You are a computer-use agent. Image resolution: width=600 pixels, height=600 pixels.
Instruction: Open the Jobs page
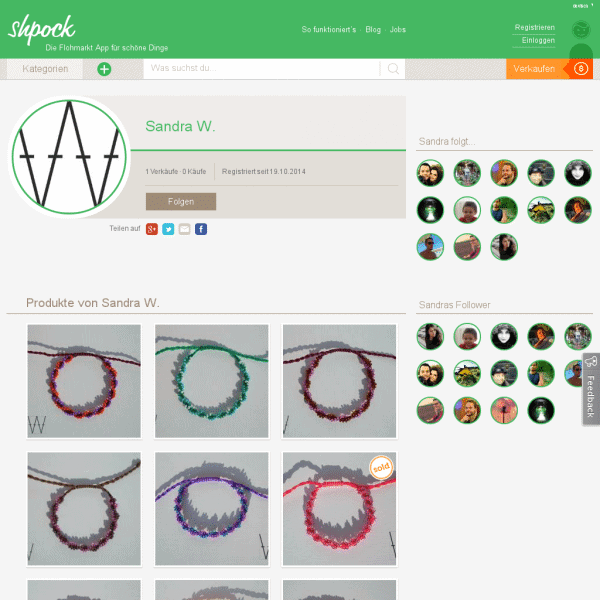point(398,29)
